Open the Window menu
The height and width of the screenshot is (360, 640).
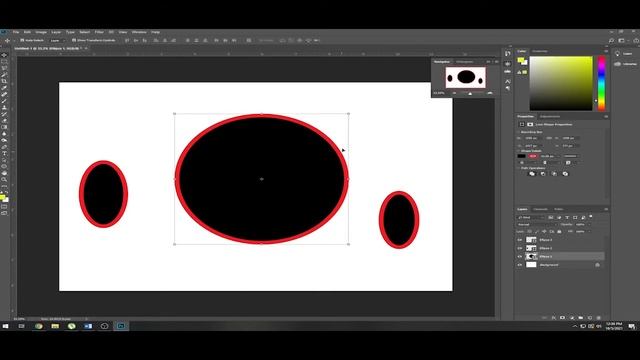point(139,32)
